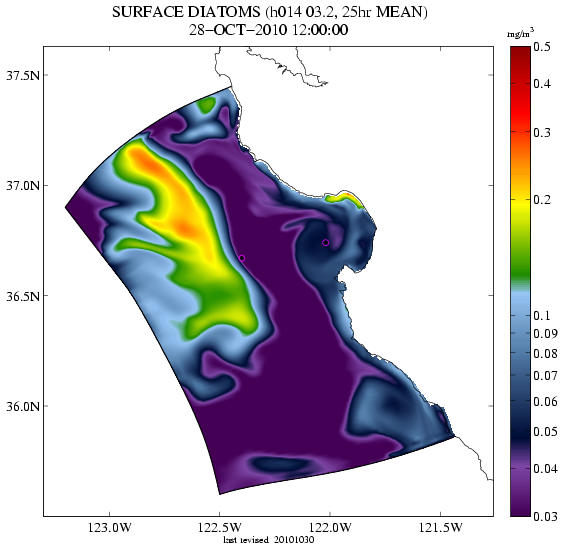The width and height of the screenshot is (564, 549).
Task: Click the yellow 0.2 level on colorbar
Action: click(x=520, y=200)
